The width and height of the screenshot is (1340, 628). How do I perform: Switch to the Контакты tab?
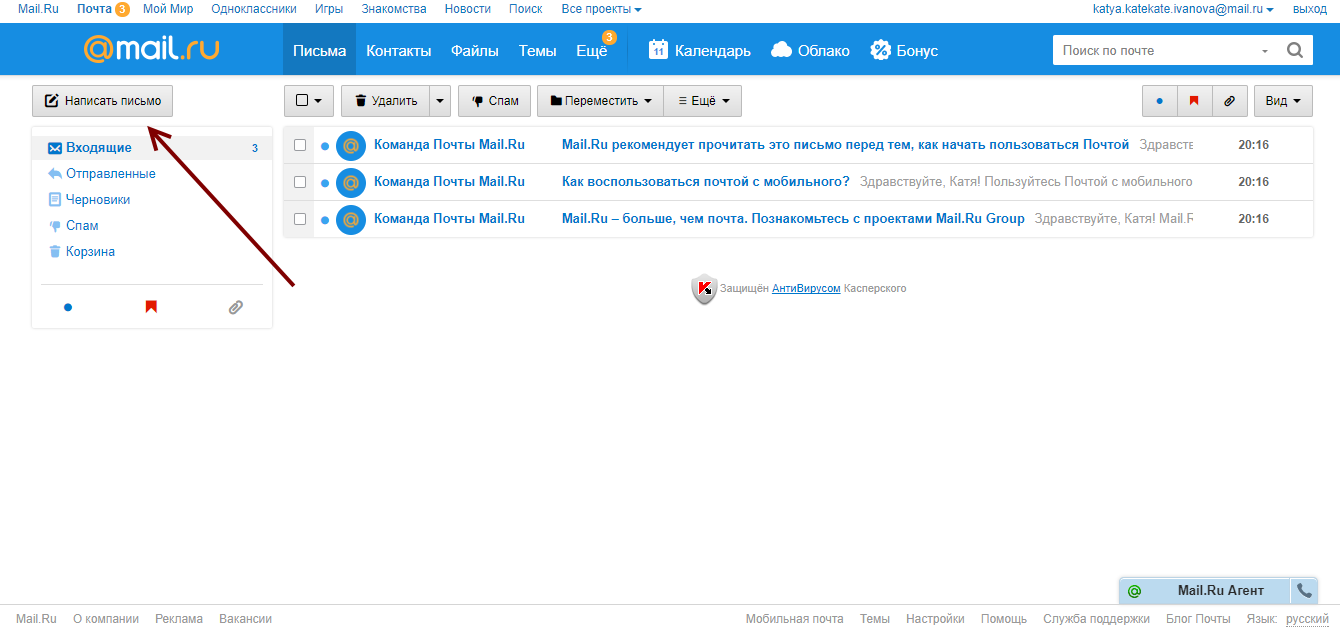pos(399,50)
